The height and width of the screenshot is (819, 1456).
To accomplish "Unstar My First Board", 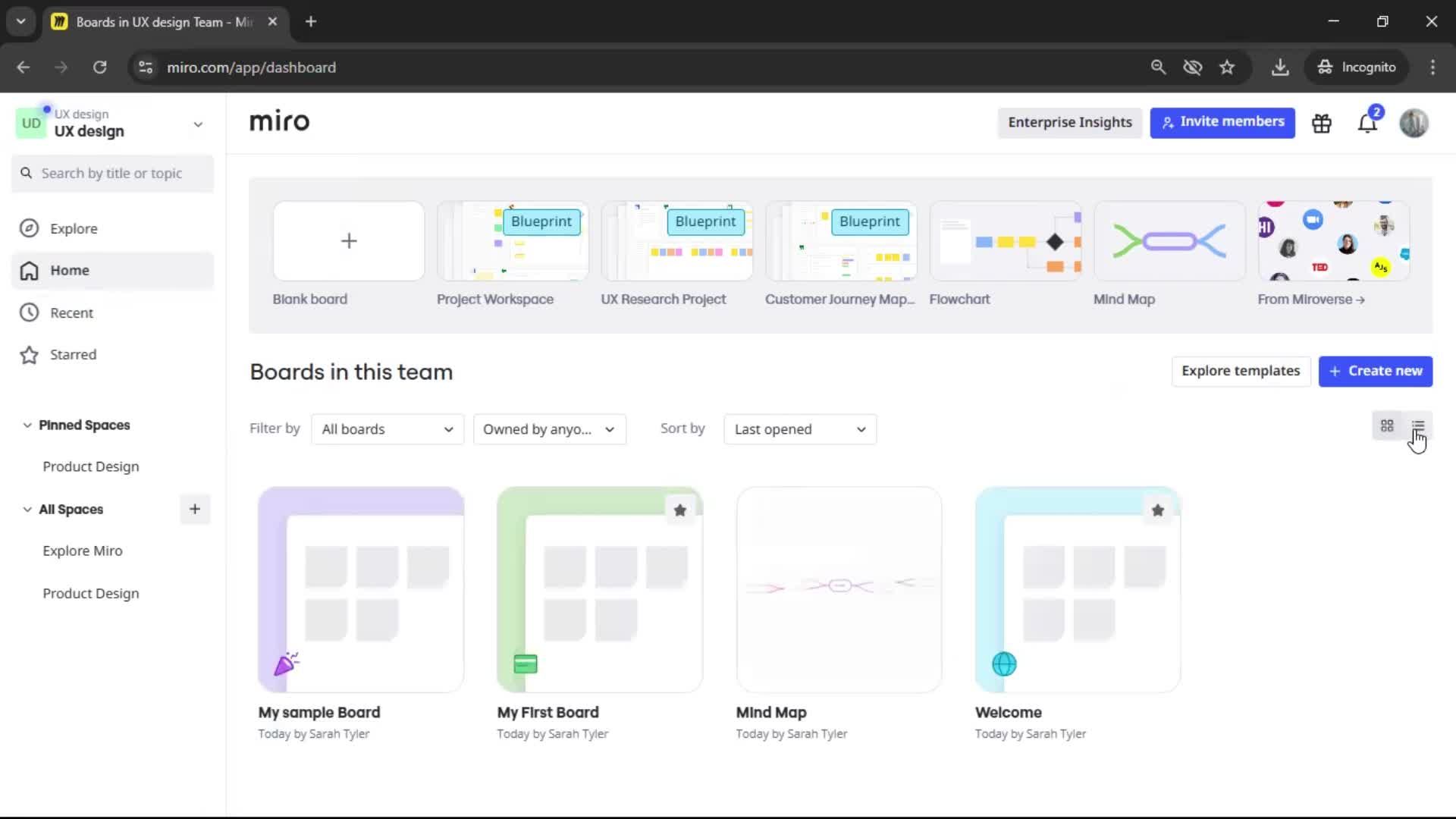I will click(x=680, y=510).
